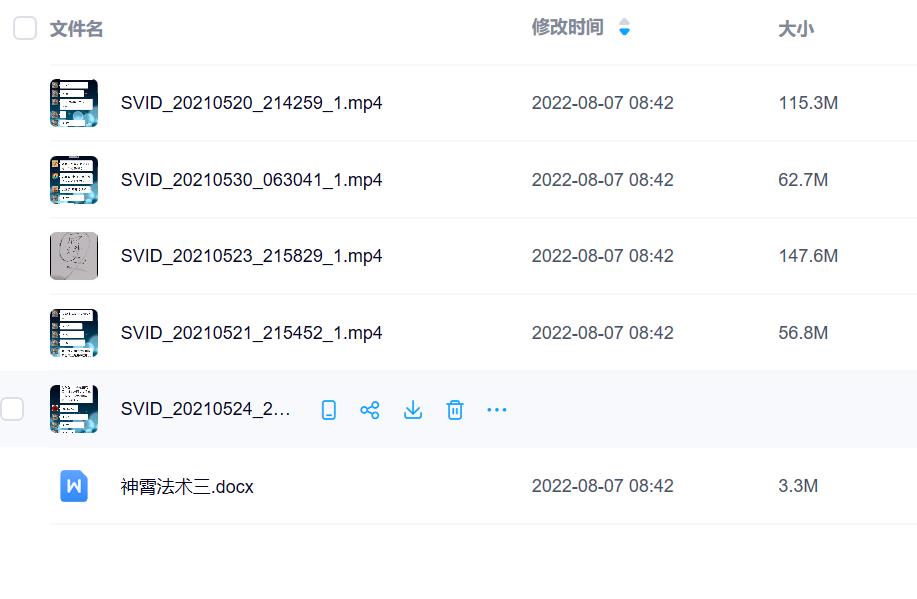
Task: Download the hovered SVID_20210524 video
Action: tap(412, 410)
